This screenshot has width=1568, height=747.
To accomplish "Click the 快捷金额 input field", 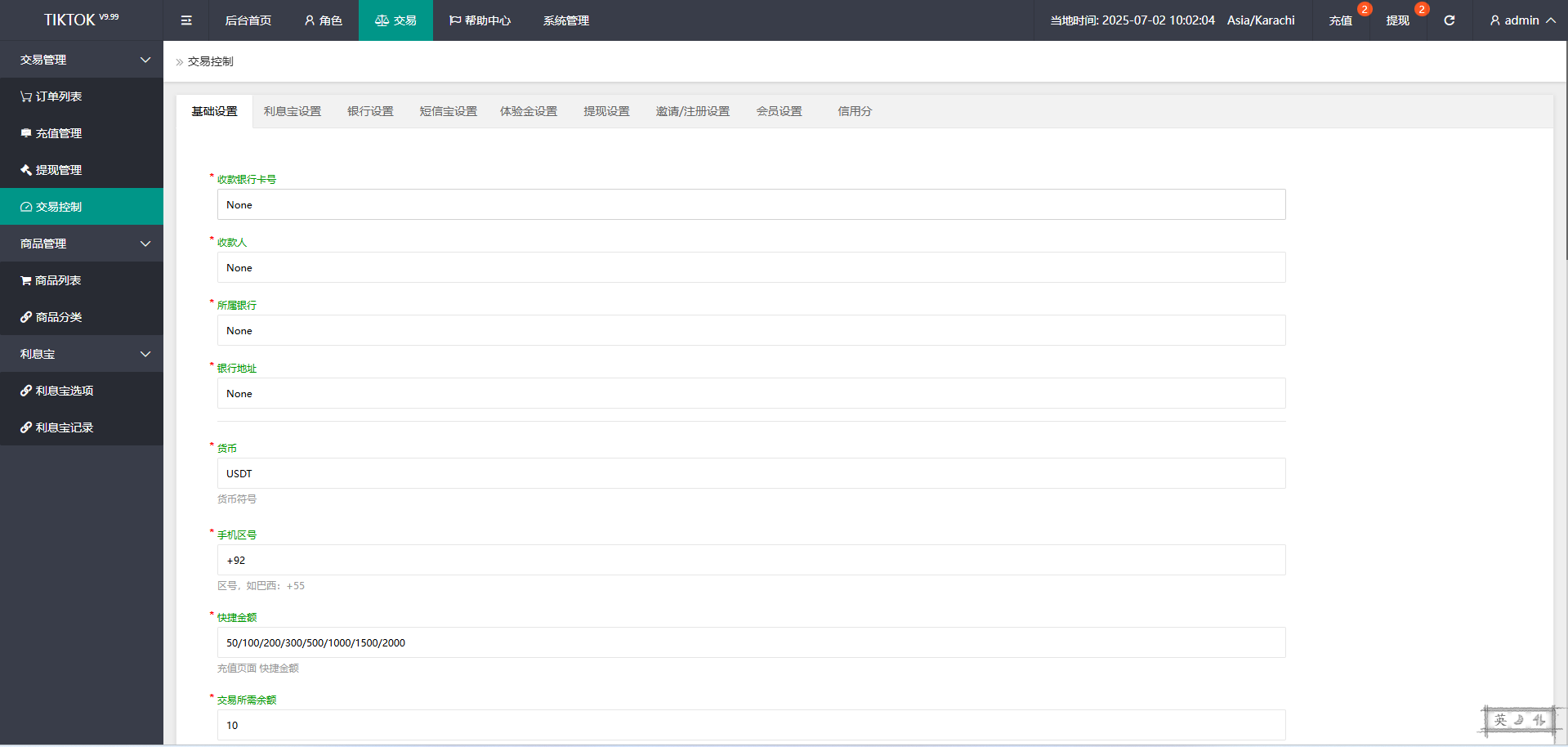I will tap(751, 642).
